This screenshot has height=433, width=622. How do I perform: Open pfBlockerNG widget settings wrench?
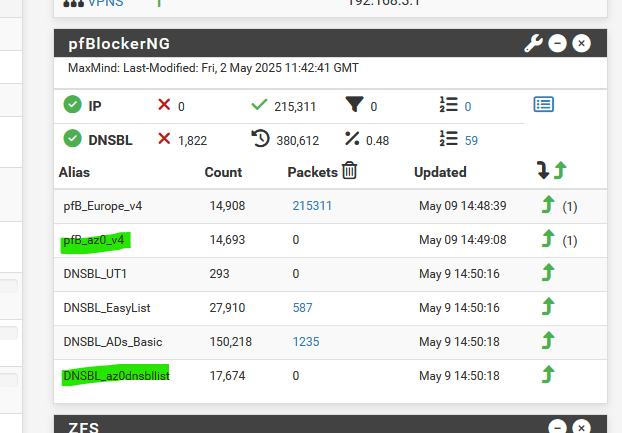[x=533, y=43]
